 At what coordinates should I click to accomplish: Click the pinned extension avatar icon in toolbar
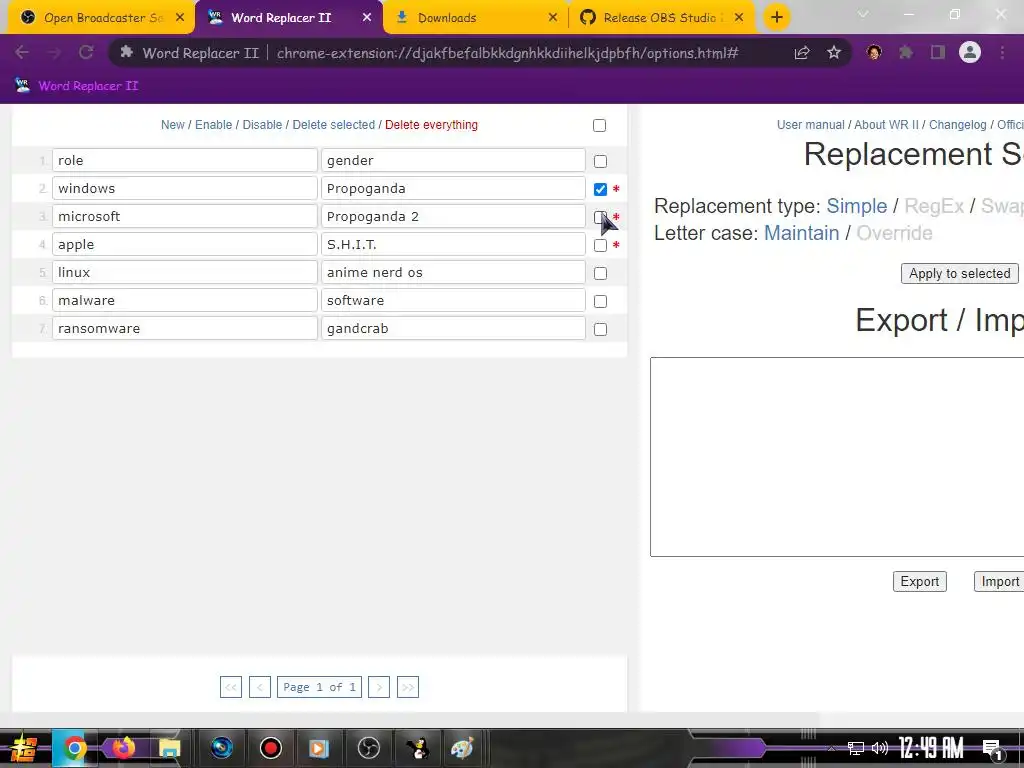874,52
